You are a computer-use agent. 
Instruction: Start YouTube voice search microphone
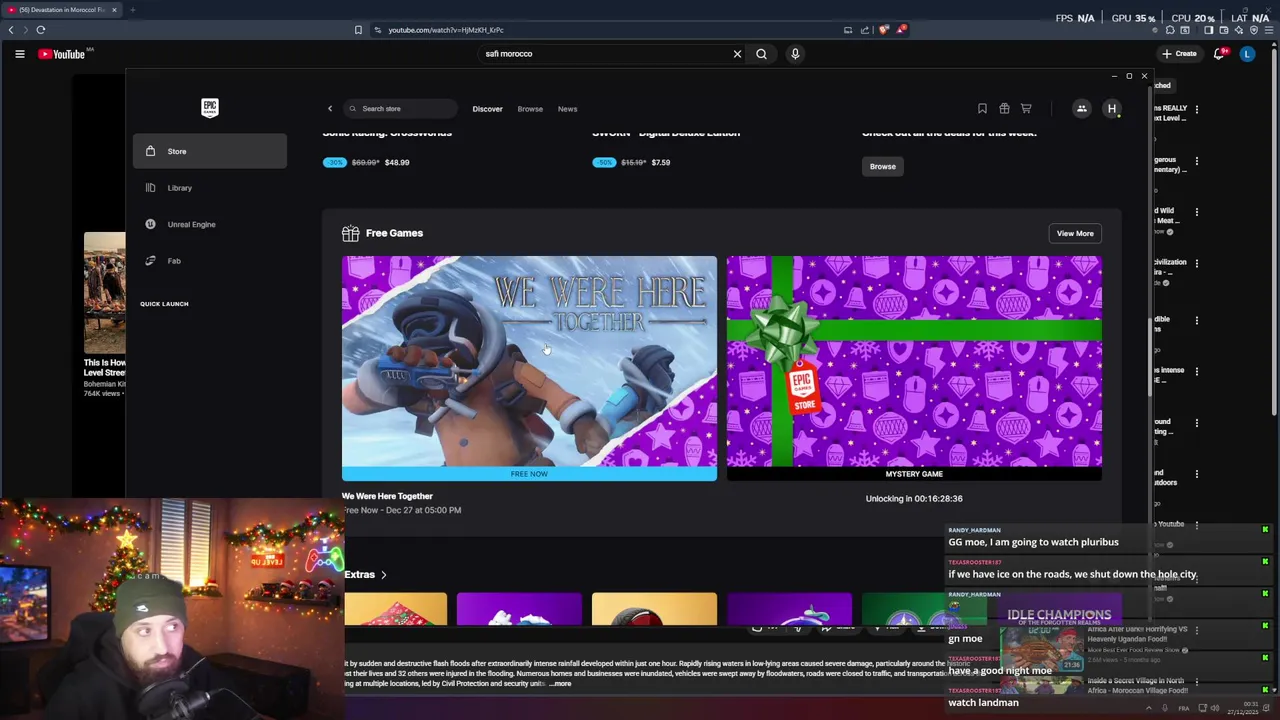pyautogui.click(x=795, y=54)
